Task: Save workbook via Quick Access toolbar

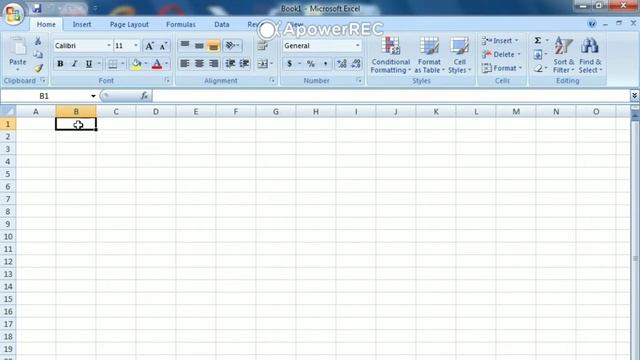Action: pyautogui.click(x=37, y=8)
